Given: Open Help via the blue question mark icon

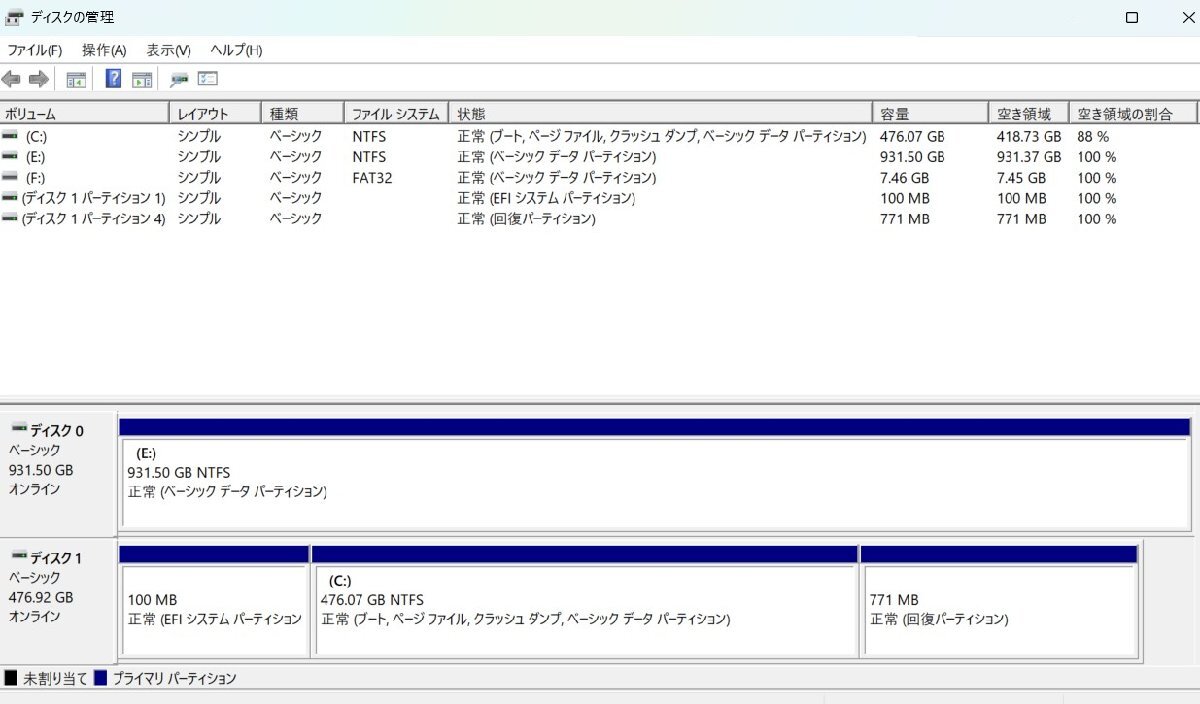Looking at the screenshot, I should (113, 79).
